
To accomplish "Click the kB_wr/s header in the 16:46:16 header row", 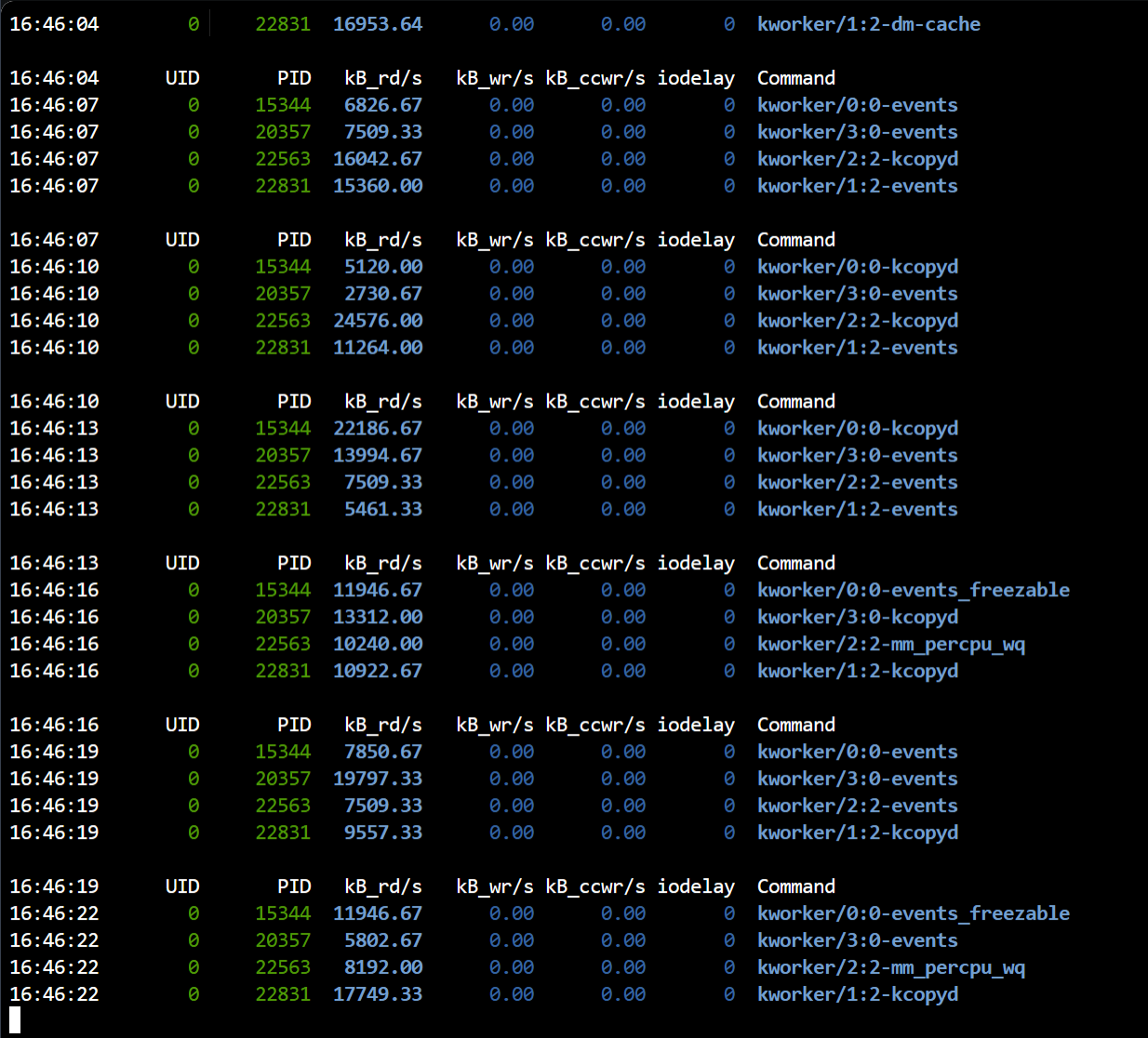I will [495, 725].
